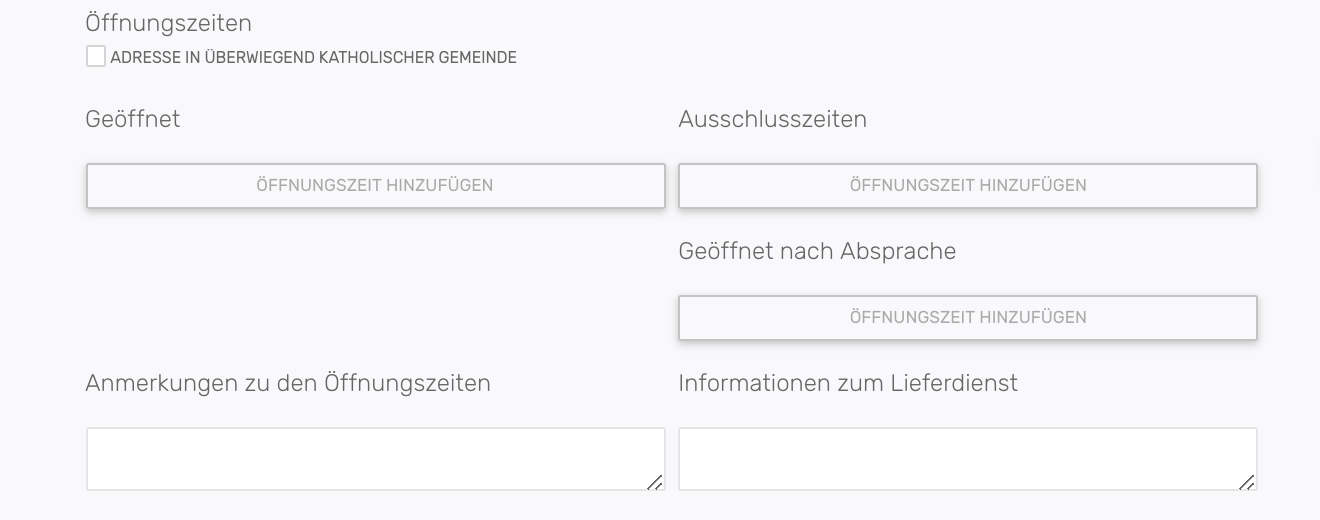
Task: Click the 'Geöffnet nach Absprache' label
Action: [817, 251]
